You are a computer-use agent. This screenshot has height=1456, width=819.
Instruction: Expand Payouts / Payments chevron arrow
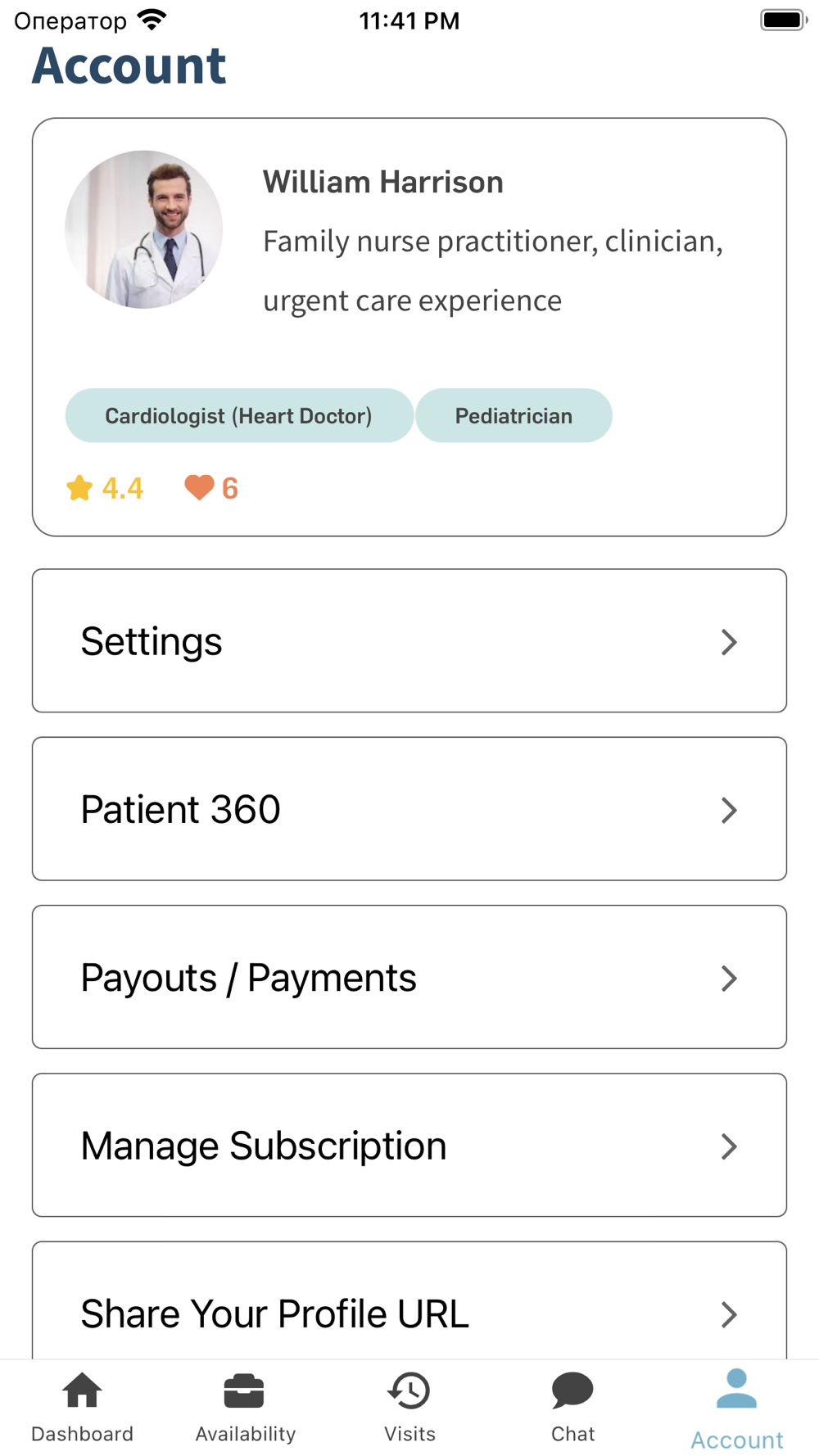(729, 978)
